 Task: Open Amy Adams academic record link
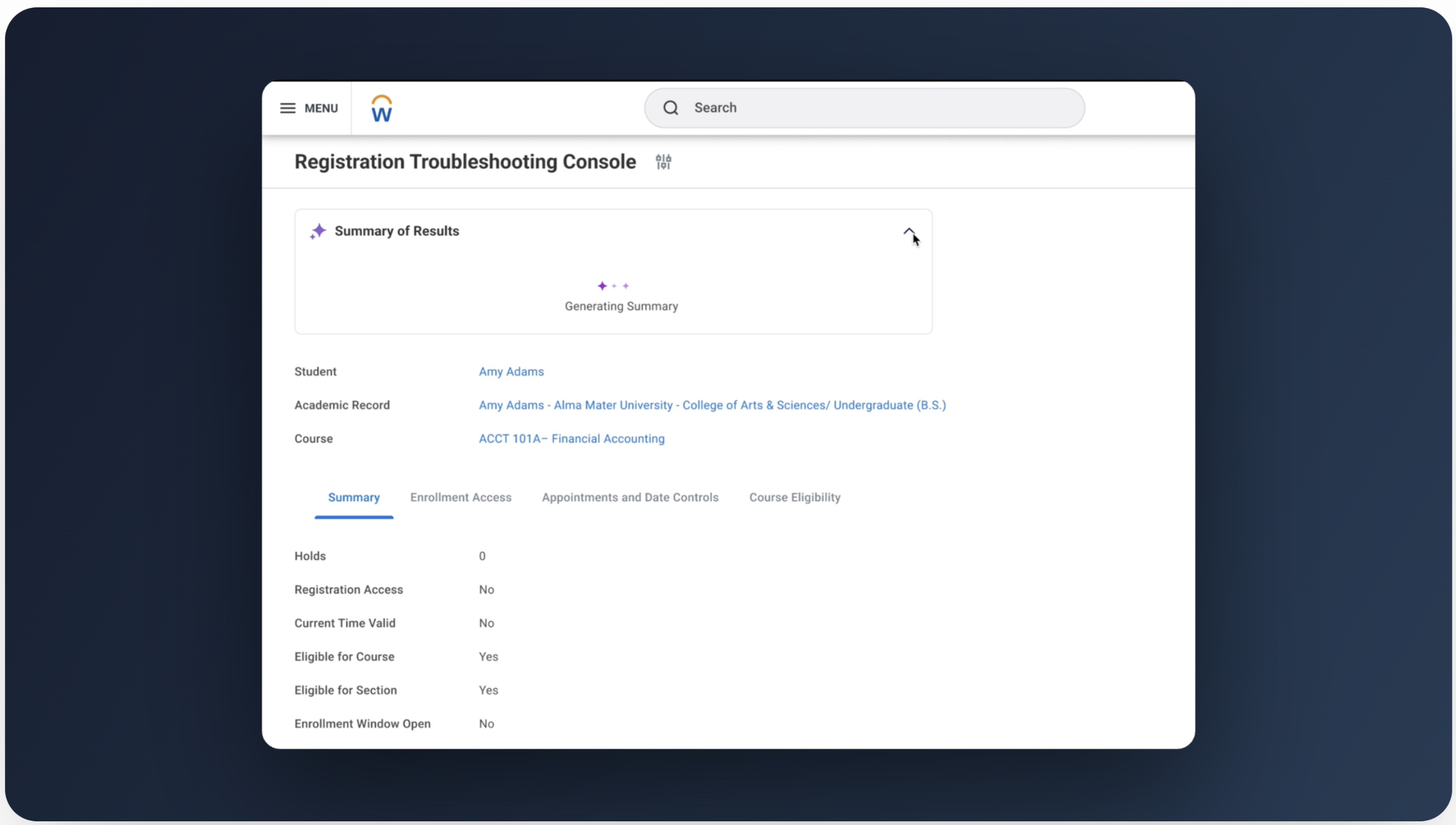click(712, 405)
